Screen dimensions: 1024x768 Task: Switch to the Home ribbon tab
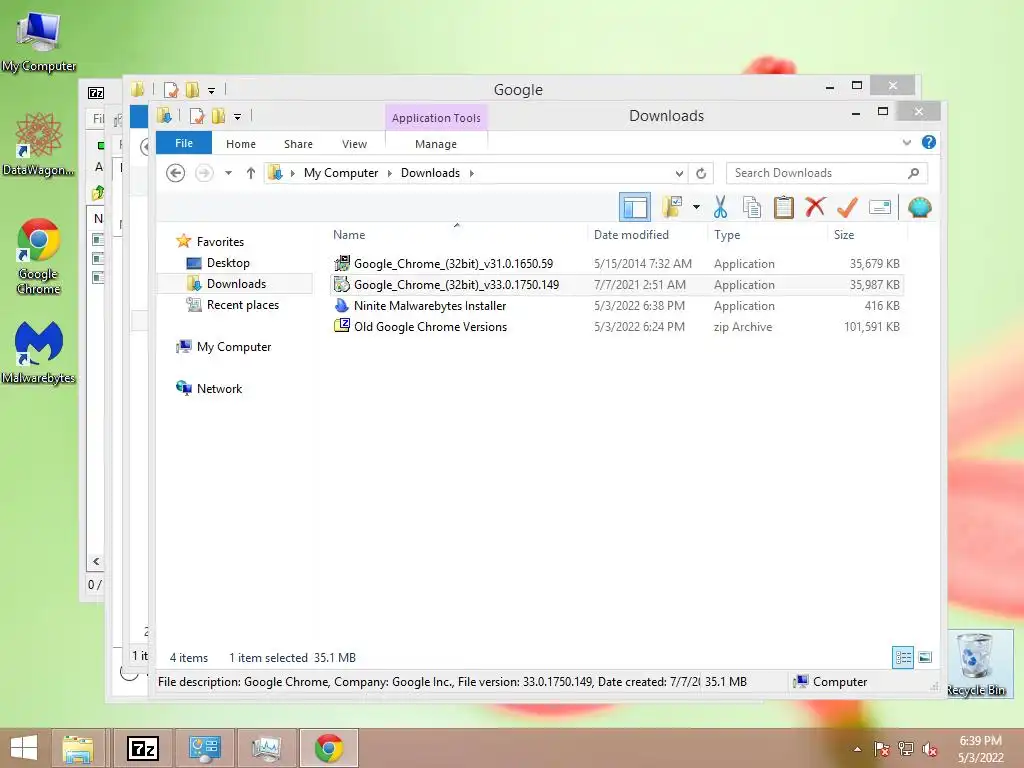tap(240, 144)
